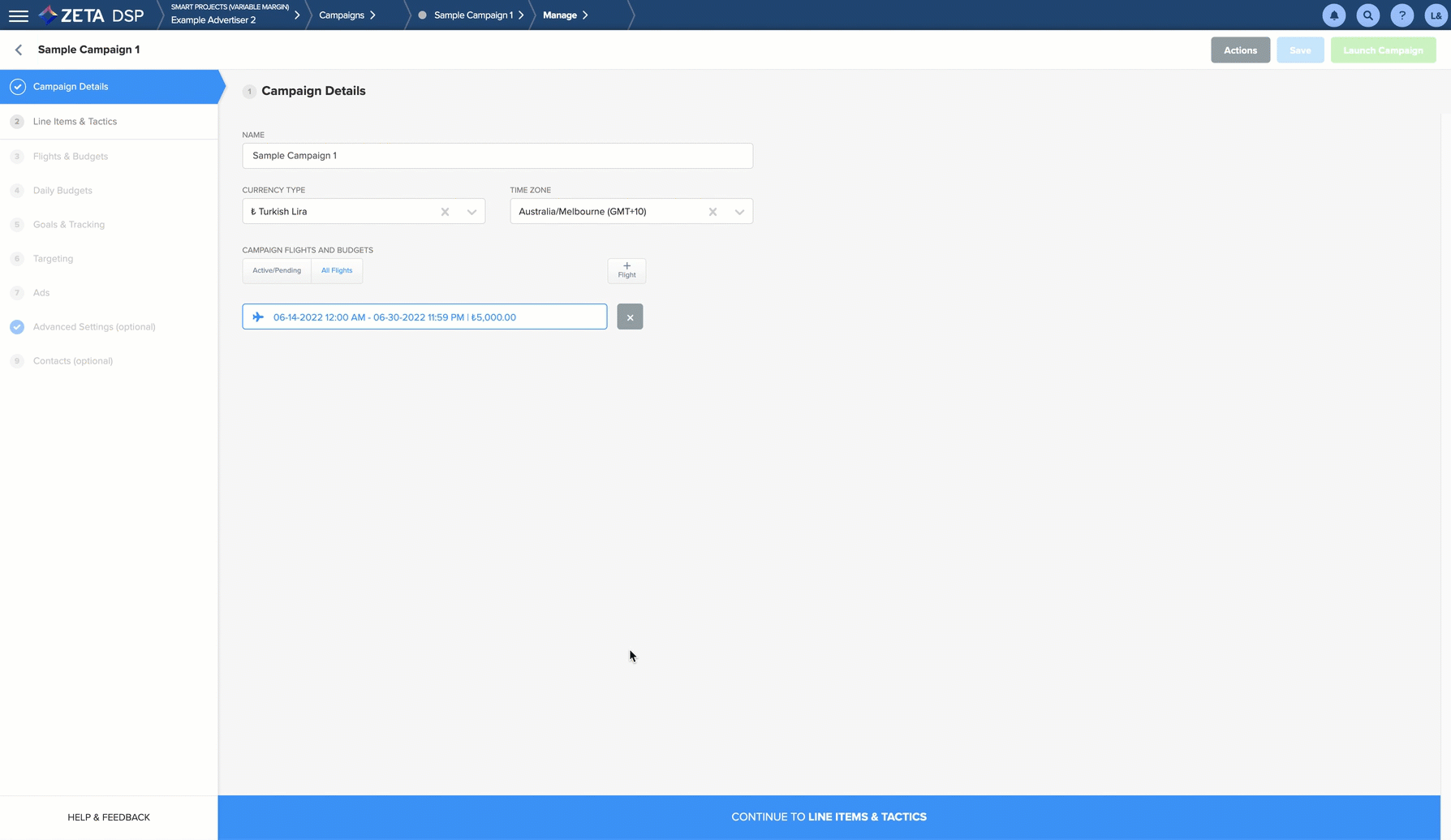Click the Zeta DSP logo
The width and height of the screenshot is (1451, 840).
tap(92, 15)
